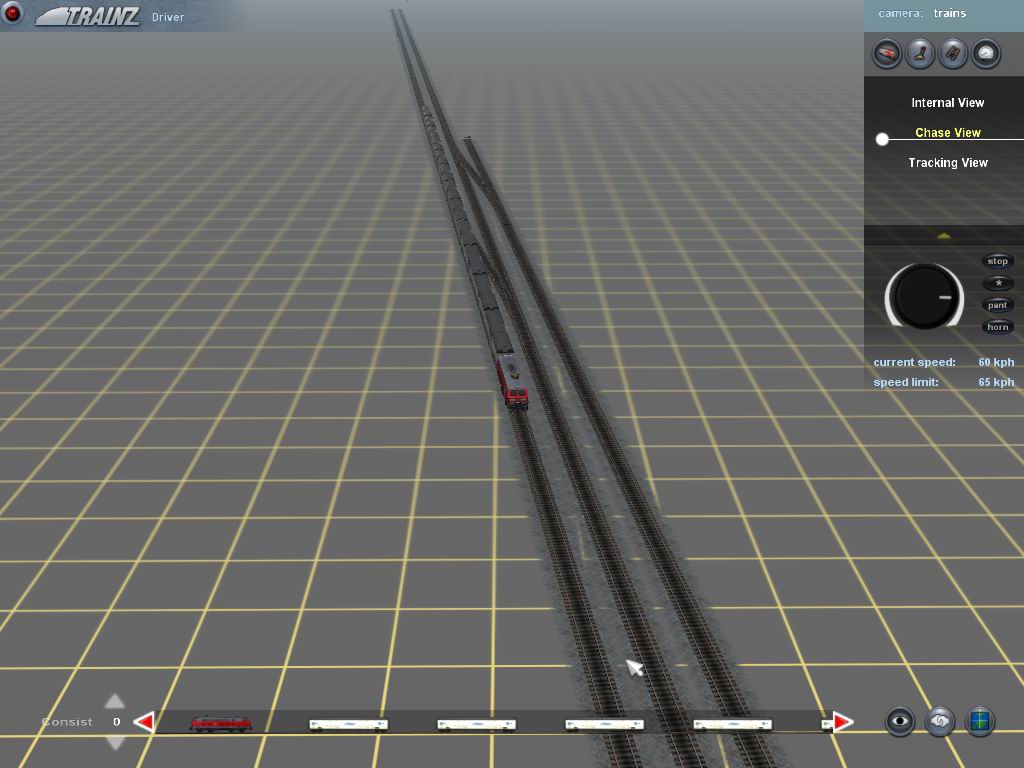Open the driver seat view icon
Screen dimensions: 1024x768
tap(920, 53)
